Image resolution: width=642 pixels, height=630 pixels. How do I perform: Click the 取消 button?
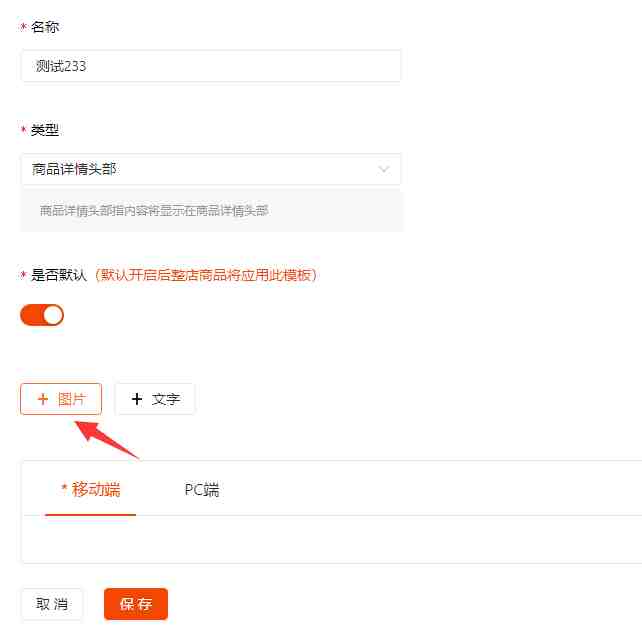[52, 604]
